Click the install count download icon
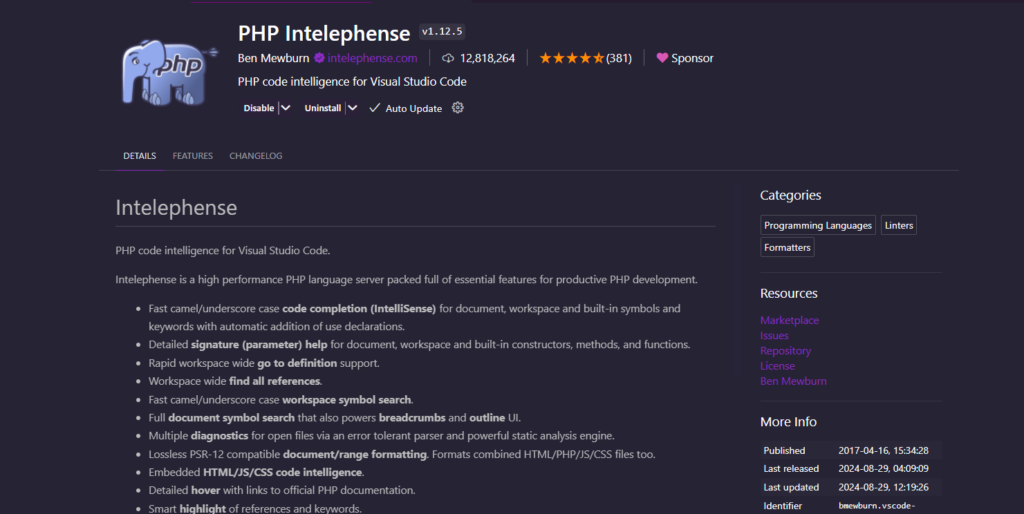This screenshot has width=1024, height=514. tap(448, 58)
